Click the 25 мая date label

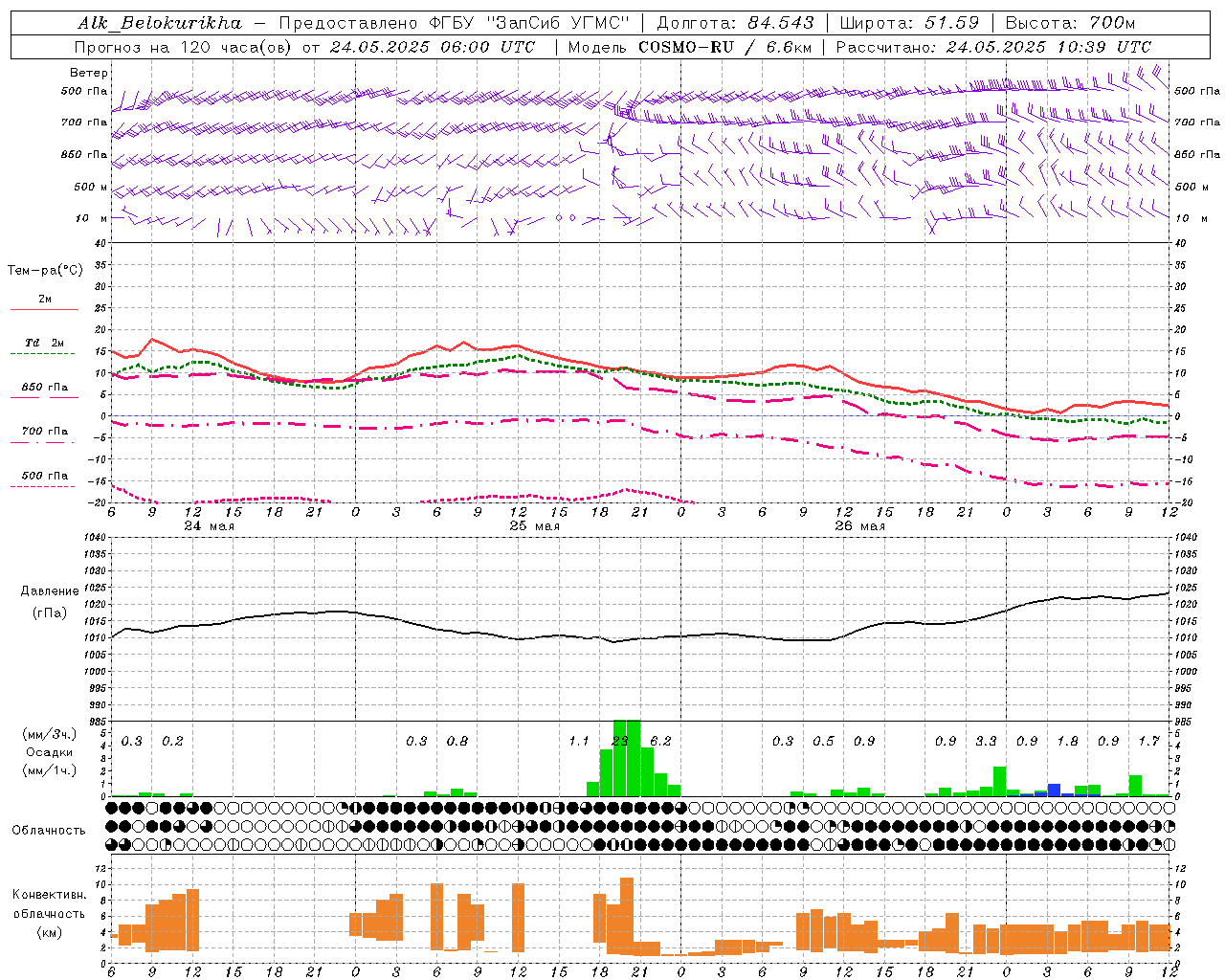(534, 526)
